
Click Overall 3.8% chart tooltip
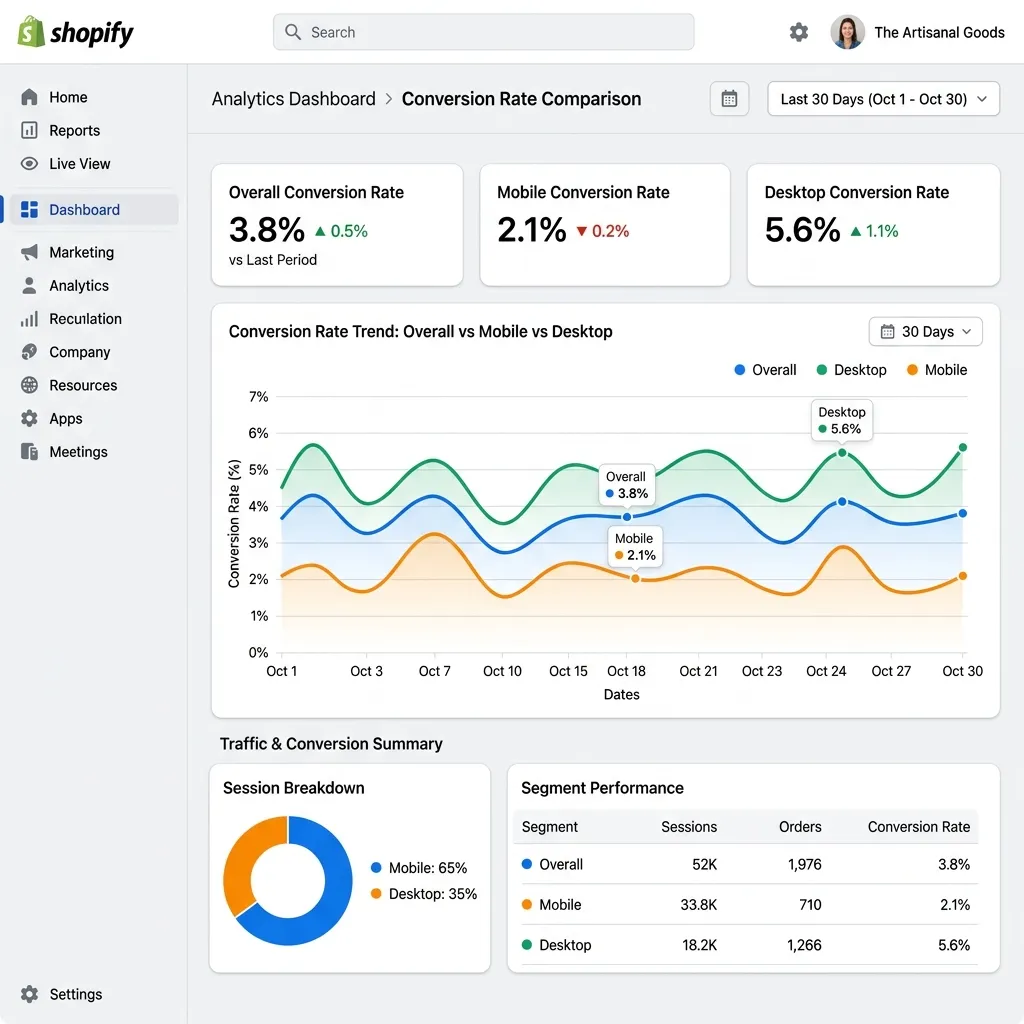pyautogui.click(x=627, y=485)
